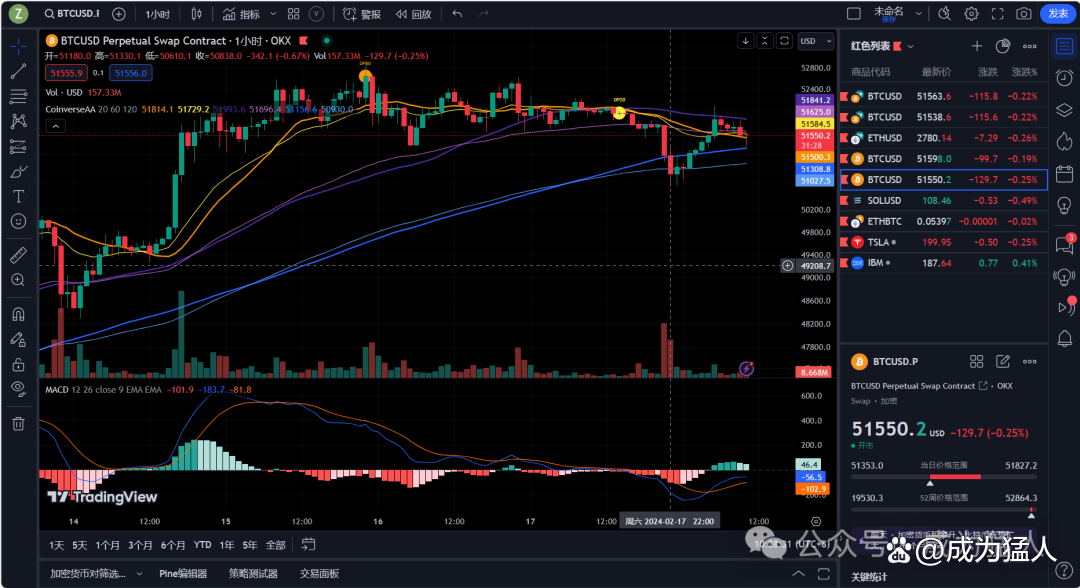
Task: Select the brush drawing tool
Action: coord(19,171)
